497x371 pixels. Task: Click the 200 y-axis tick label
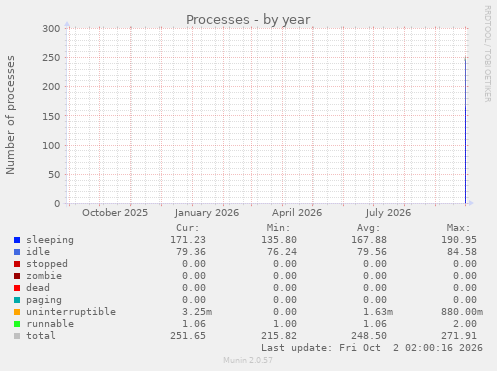(x=51, y=87)
